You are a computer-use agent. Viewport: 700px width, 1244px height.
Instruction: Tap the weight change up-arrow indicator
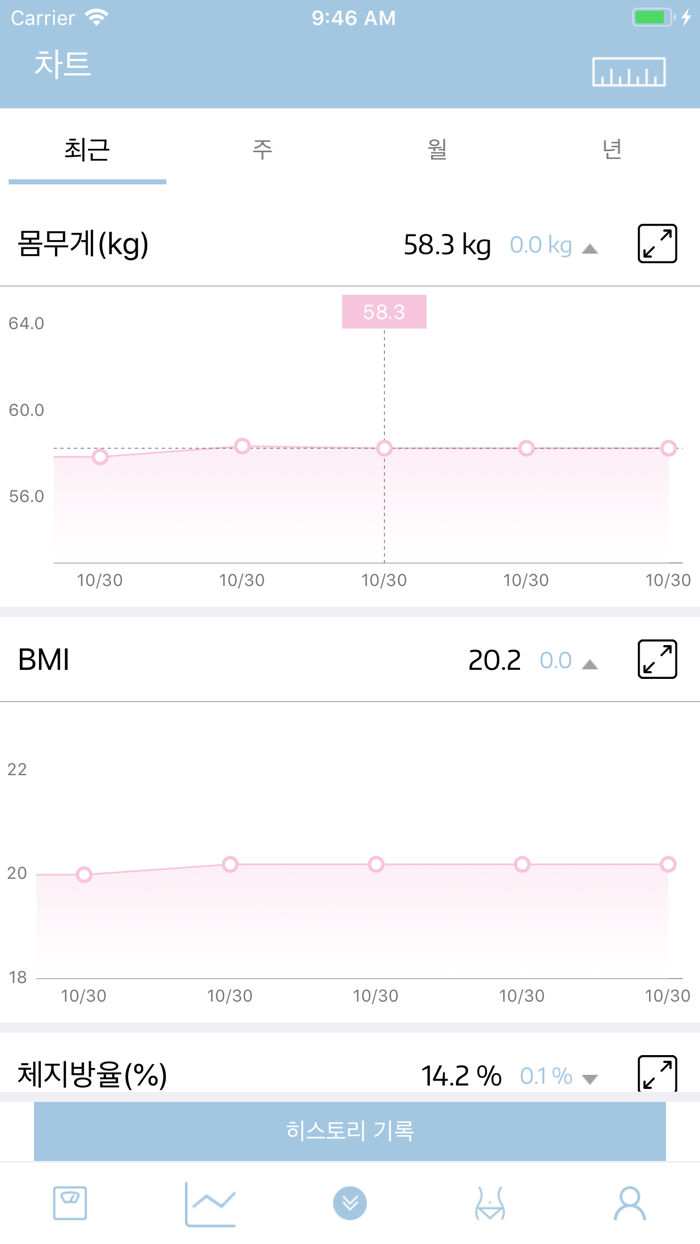pyautogui.click(x=590, y=248)
